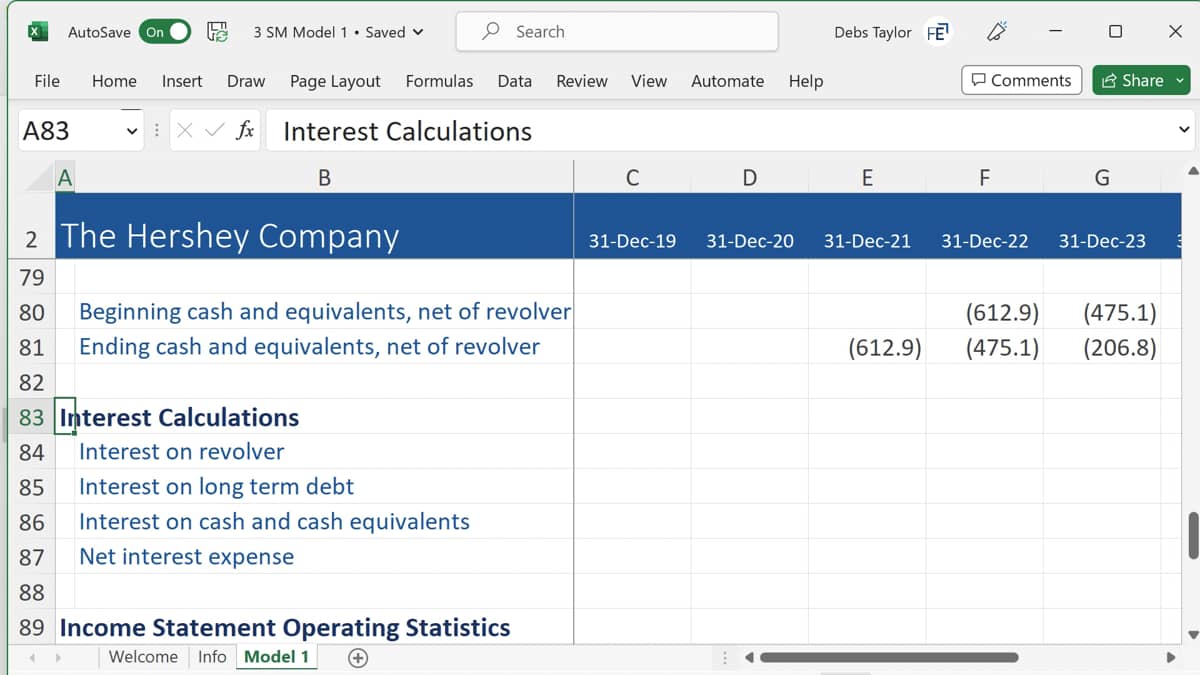This screenshot has height=675, width=1200.
Task: Click the 31-Dec-19 date header cell
Action: tap(632, 241)
